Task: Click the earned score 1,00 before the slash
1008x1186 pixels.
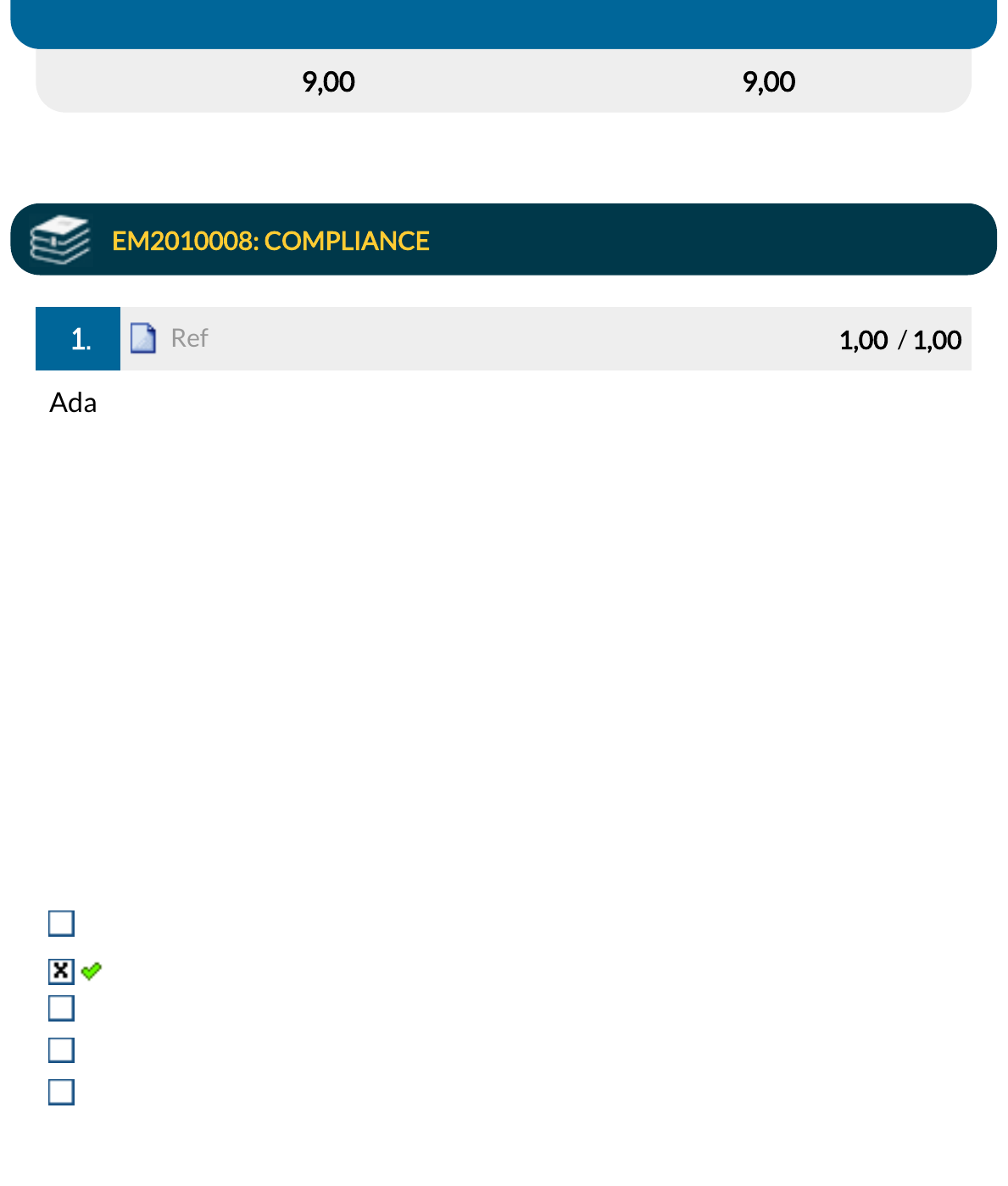Action: [863, 340]
